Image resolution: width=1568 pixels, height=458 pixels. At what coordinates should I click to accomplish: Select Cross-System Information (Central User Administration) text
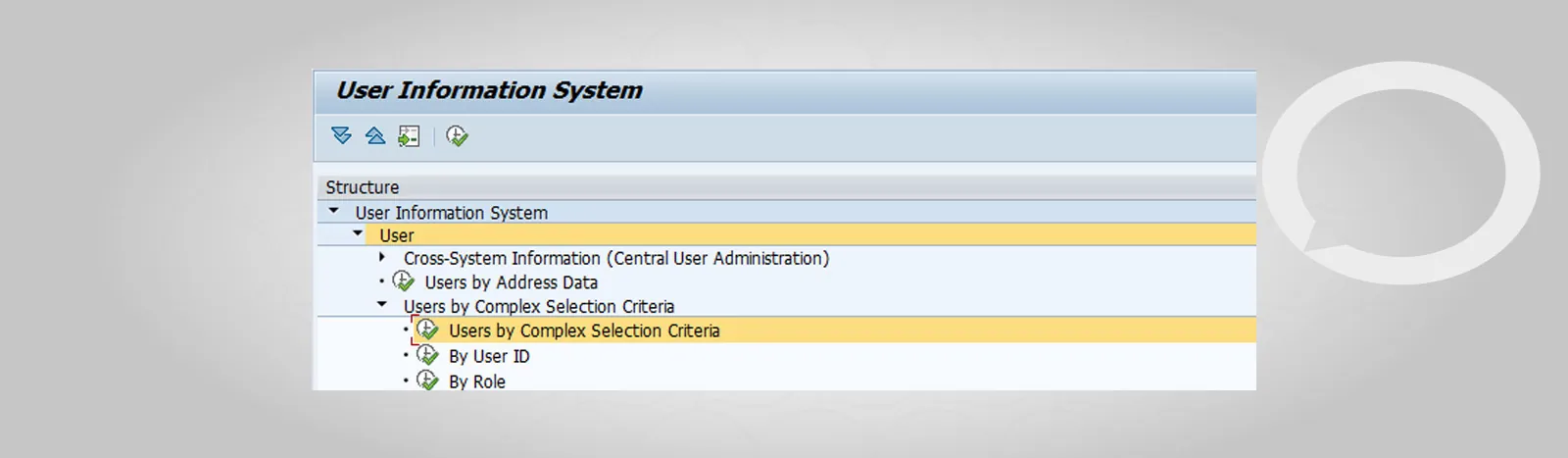(x=616, y=258)
